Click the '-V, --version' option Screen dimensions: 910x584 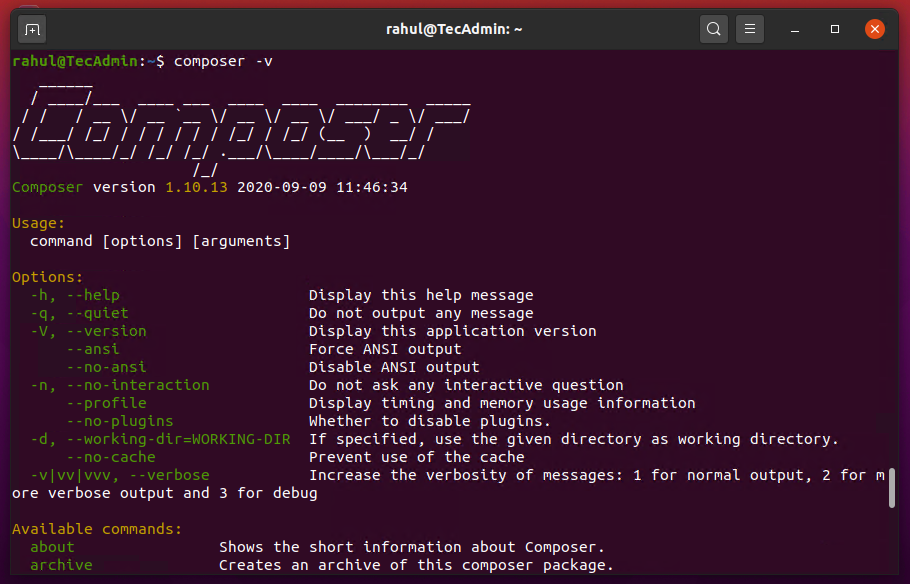click(88, 331)
